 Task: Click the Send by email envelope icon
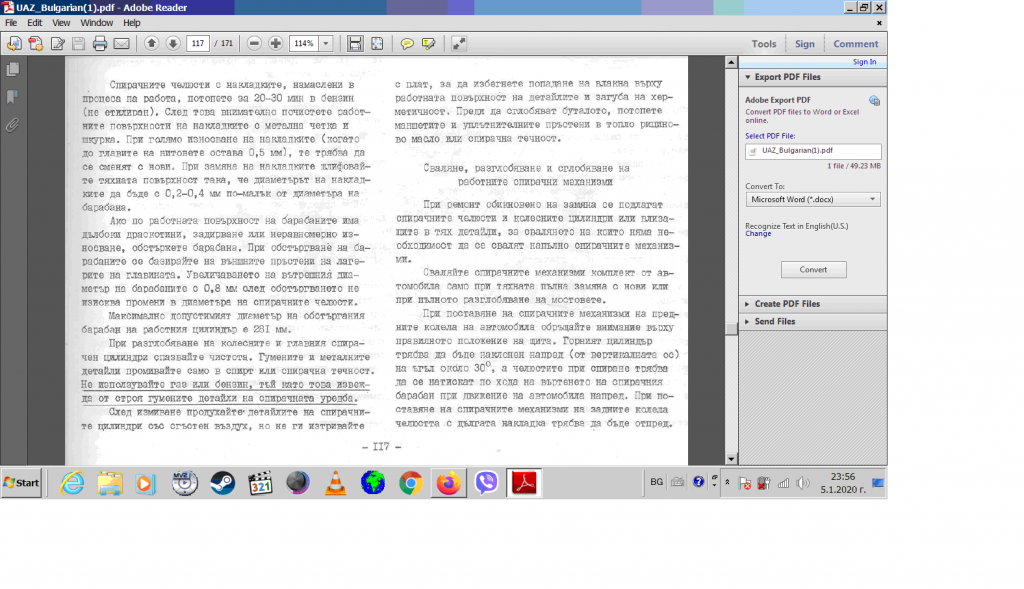[121, 44]
